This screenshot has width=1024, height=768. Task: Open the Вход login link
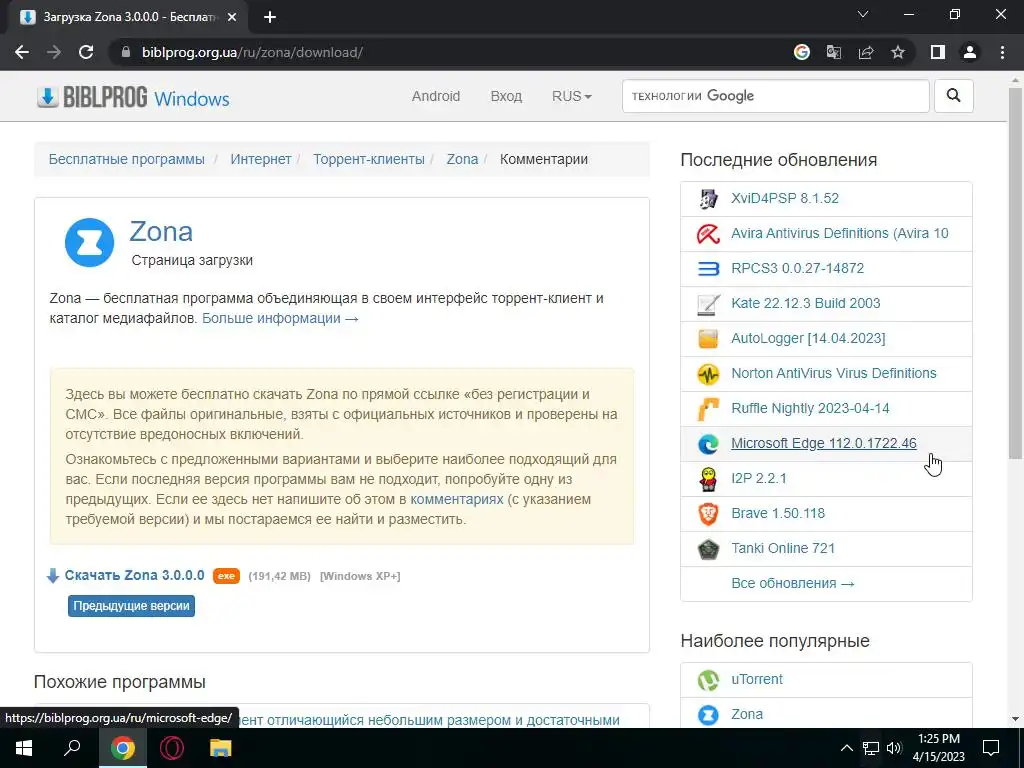click(x=506, y=96)
